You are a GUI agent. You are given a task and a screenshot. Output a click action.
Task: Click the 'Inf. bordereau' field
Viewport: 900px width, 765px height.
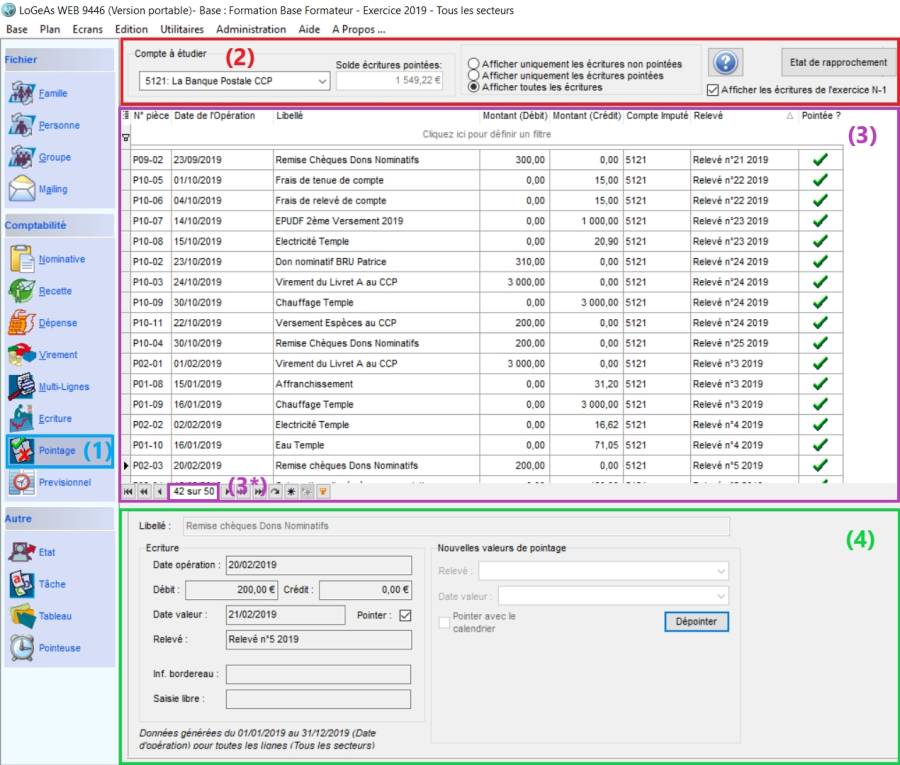319,674
